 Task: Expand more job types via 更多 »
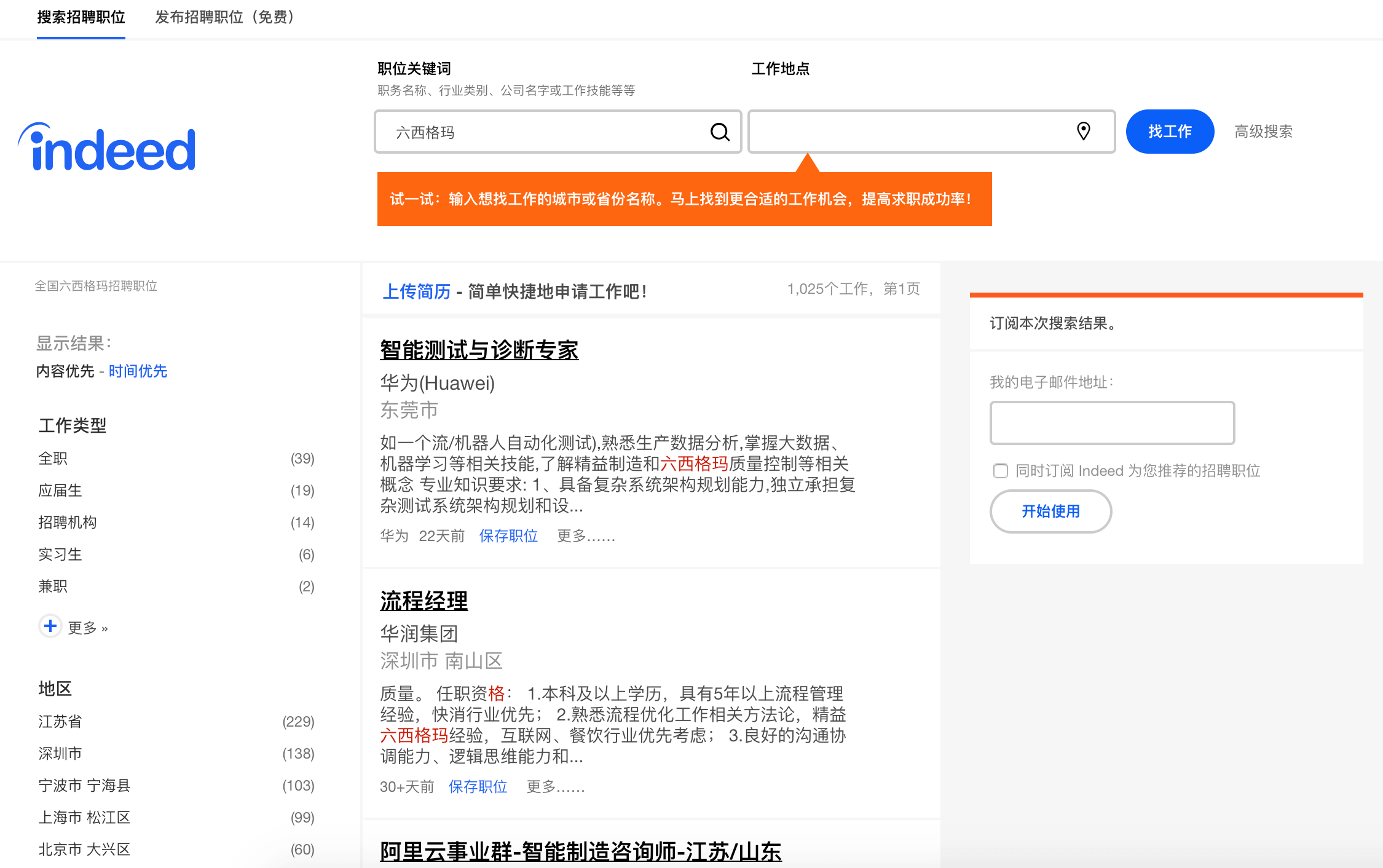pyautogui.click(x=87, y=628)
